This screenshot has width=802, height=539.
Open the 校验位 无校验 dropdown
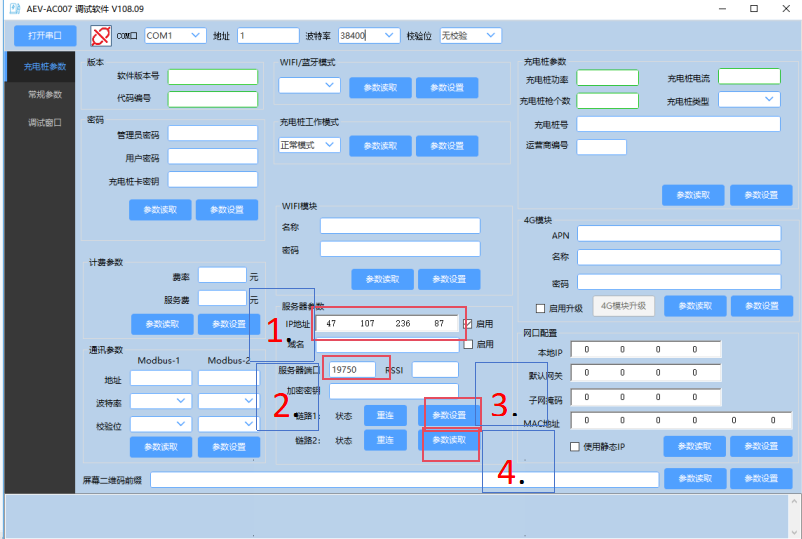(x=469, y=36)
